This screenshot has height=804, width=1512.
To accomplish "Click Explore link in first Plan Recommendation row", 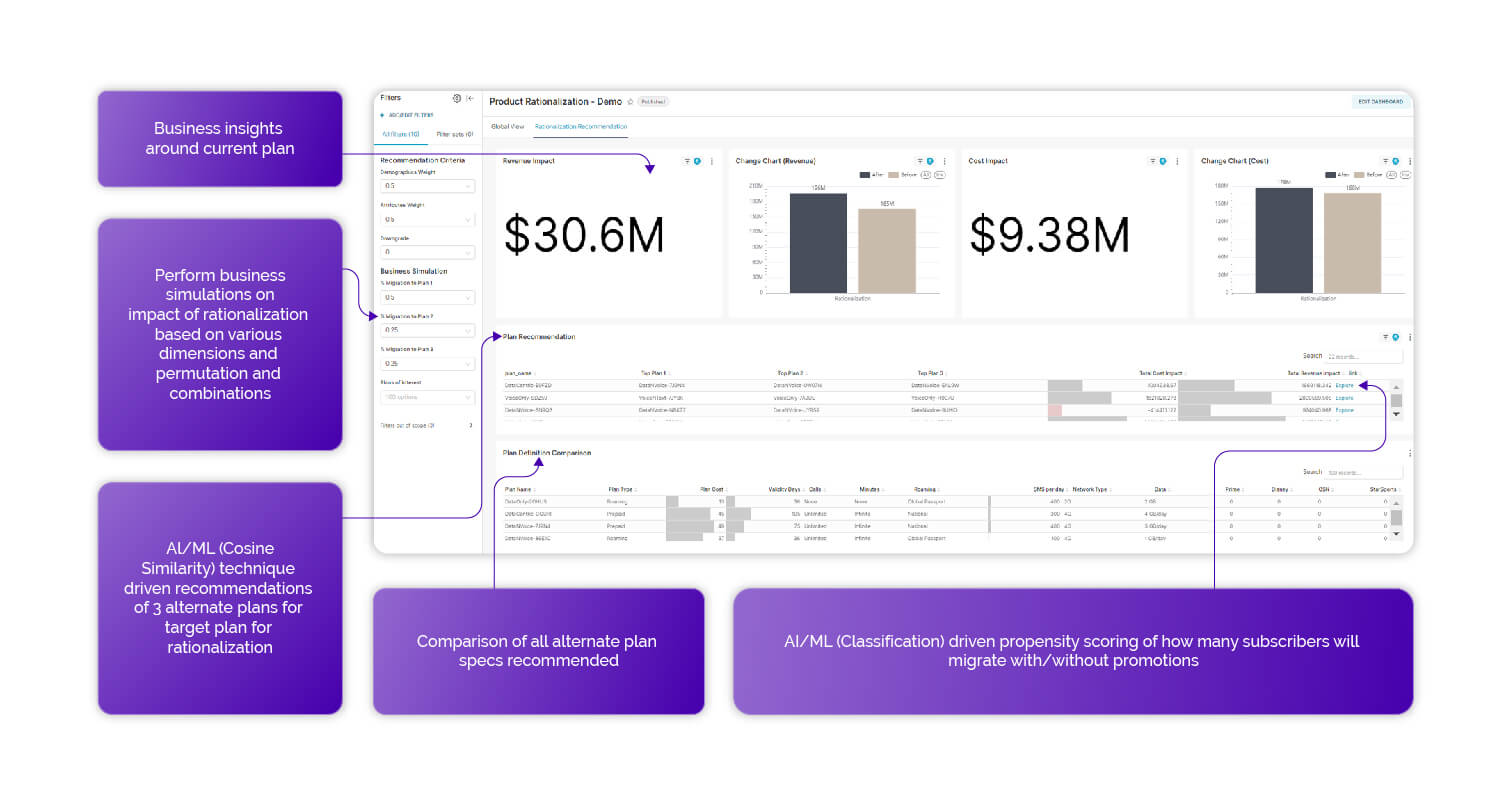I will [1345, 384].
